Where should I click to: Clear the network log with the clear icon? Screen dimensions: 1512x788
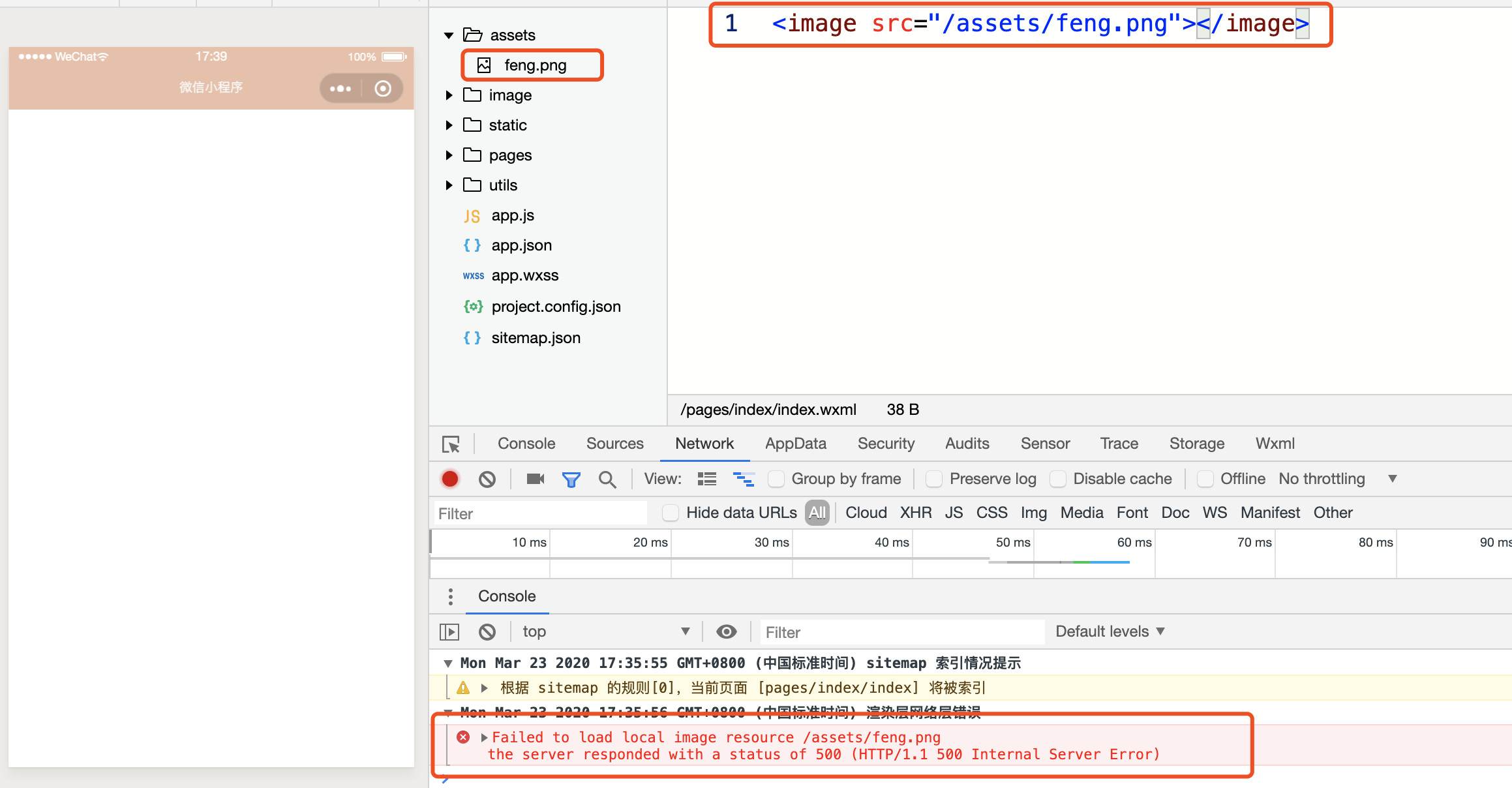[x=487, y=479]
